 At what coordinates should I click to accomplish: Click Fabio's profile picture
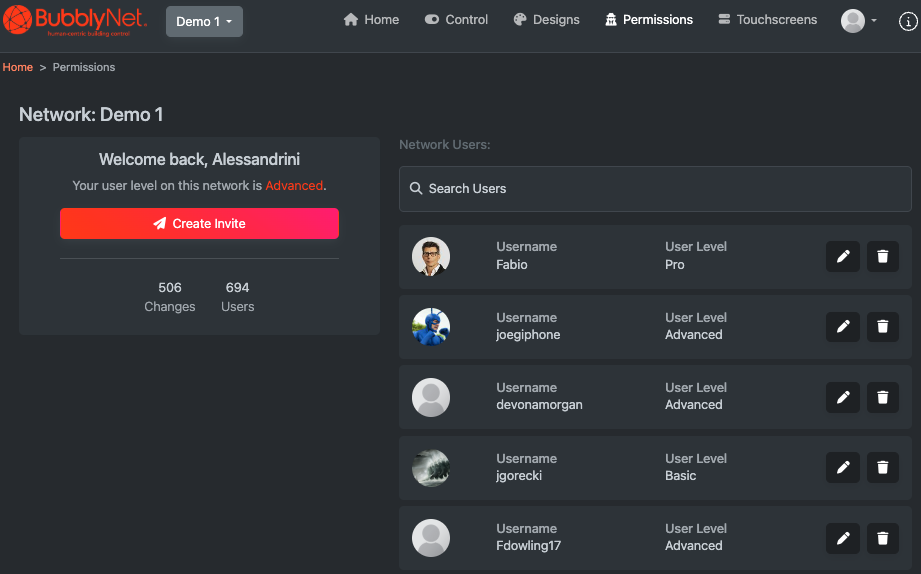pyautogui.click(x=431, y=257)
